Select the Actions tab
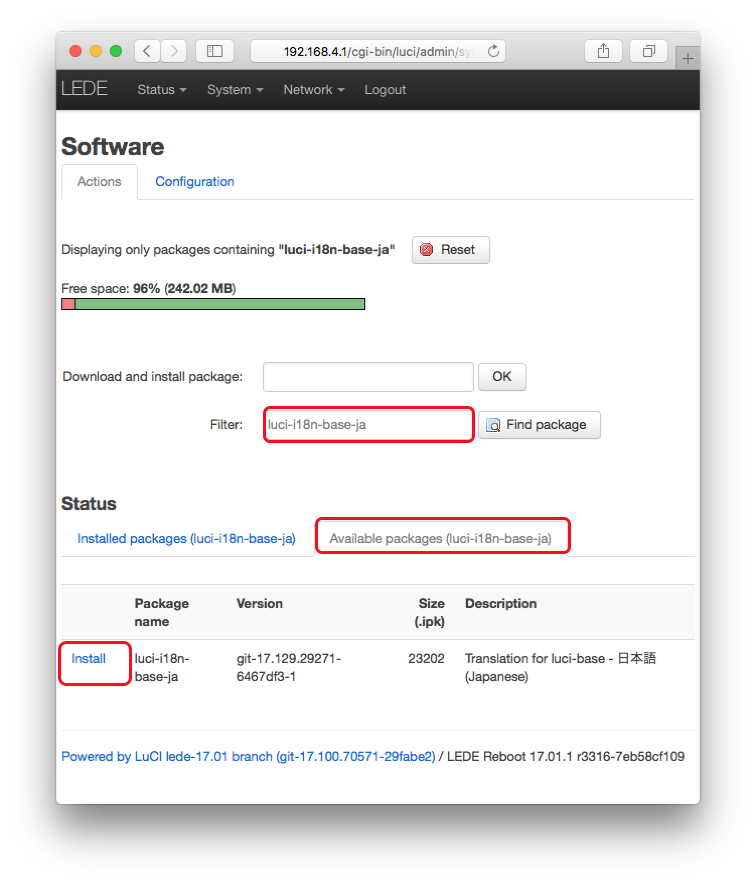The image size is (756, 884). [x=99, y=182]
